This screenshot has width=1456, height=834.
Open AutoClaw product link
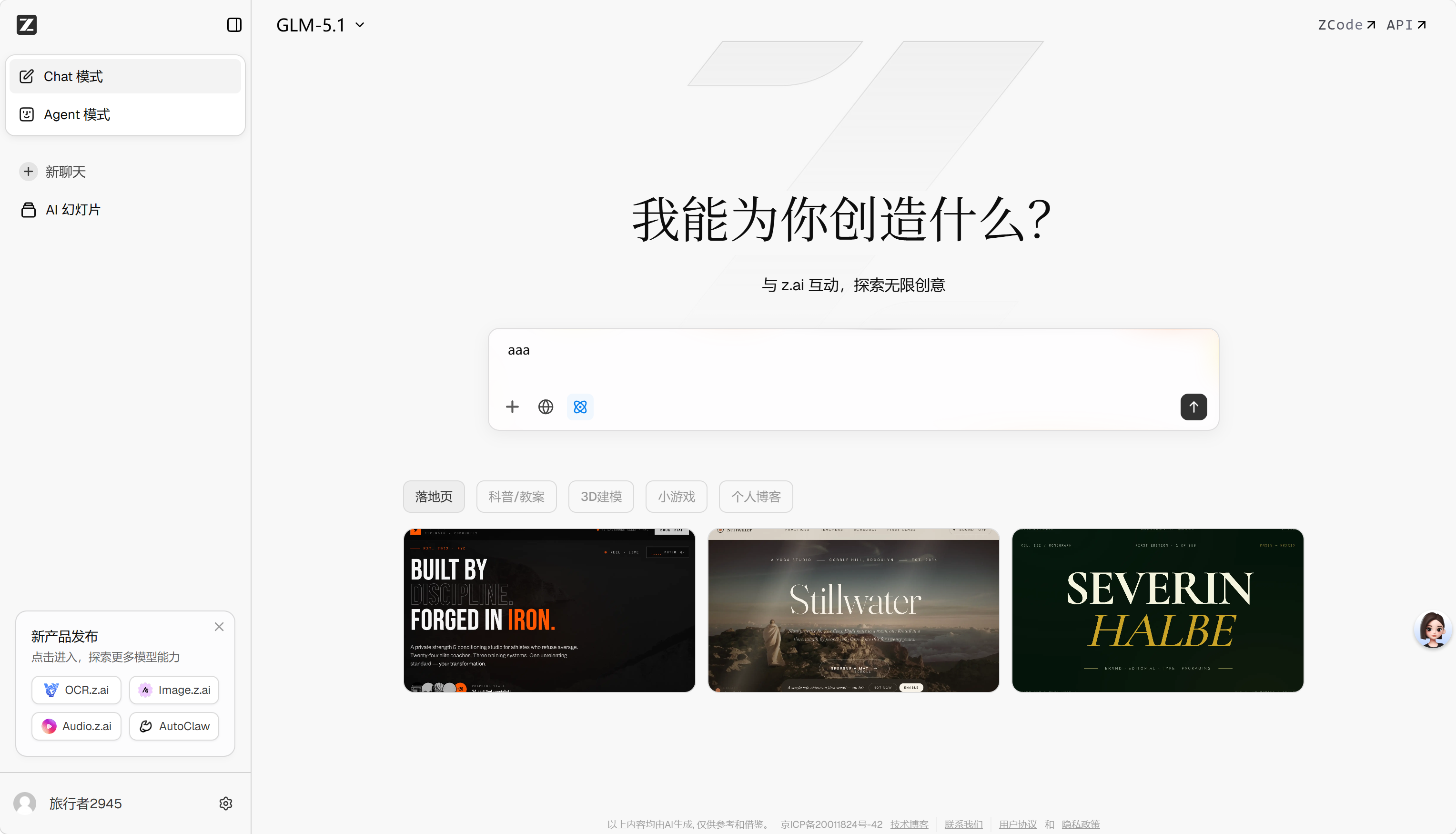tap(174, 726)
